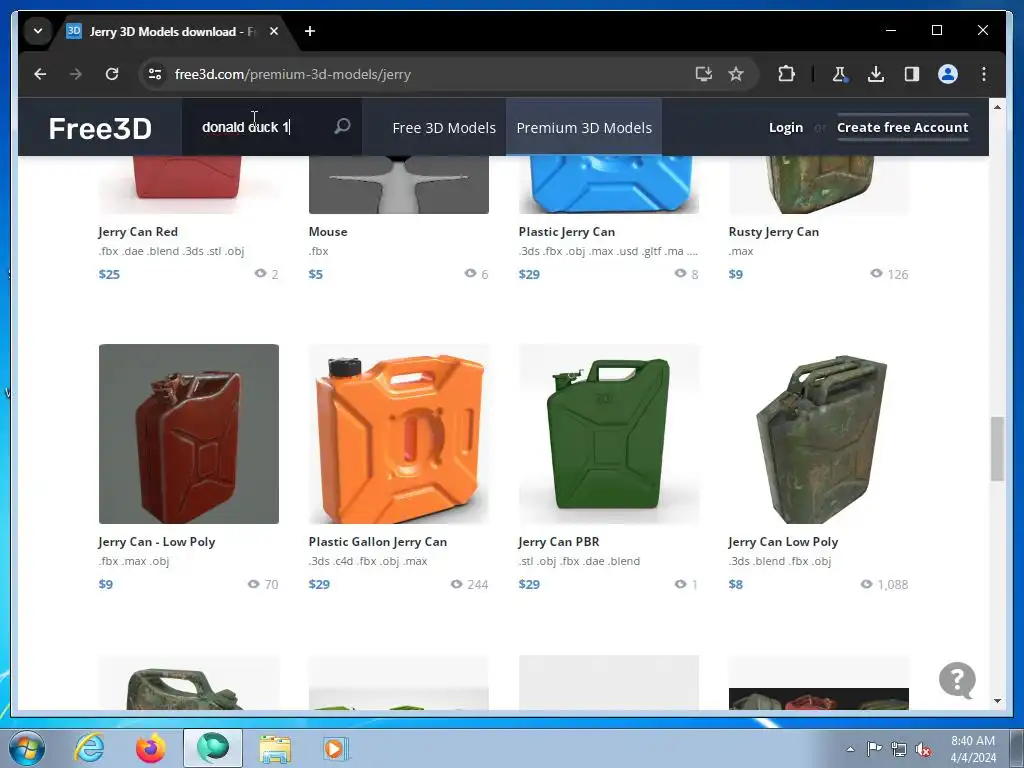The height and width of the screenshot is (768, 1024).
Task: Click the page vertical scrollbar thumb
Action: point(997,449)
